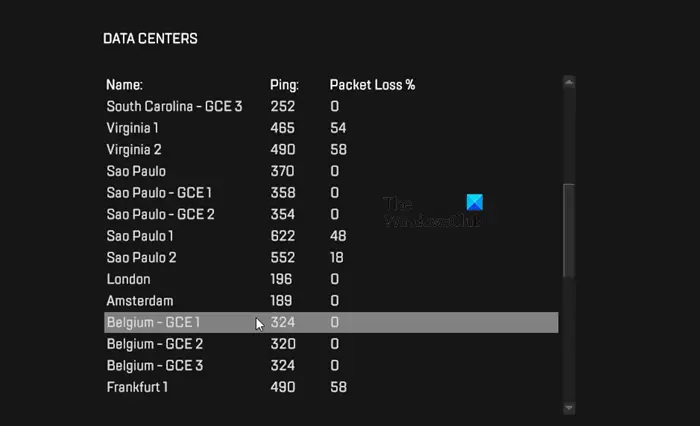This screenshot has width=700, height=426.
Task: Select Sao Paulo - GCE 1 row
Action: [331, 193]
